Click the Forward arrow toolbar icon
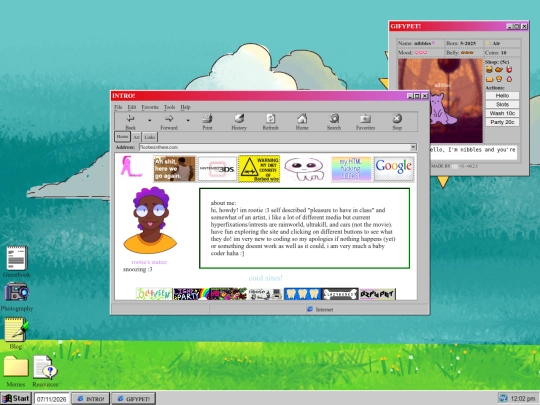The width and height of the screenshot is (540, 405). [x=169, y=119]
